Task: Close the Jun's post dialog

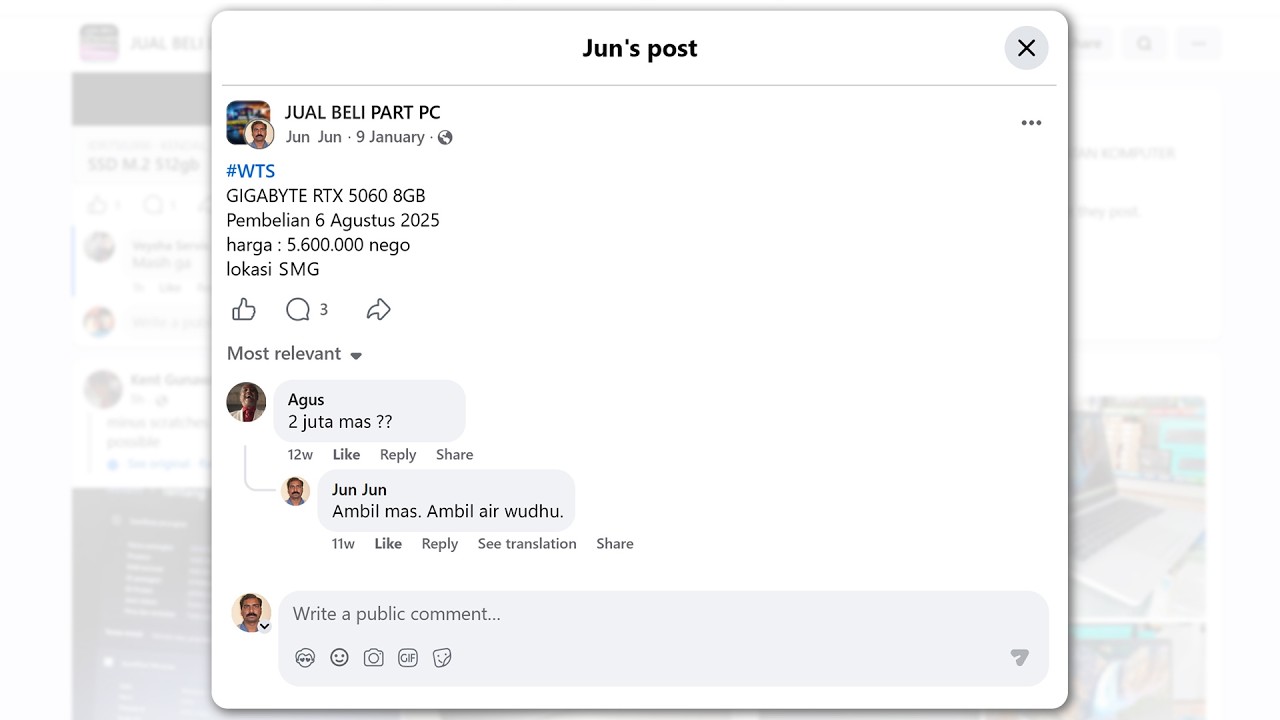Action: click(x=1026, y=48)
